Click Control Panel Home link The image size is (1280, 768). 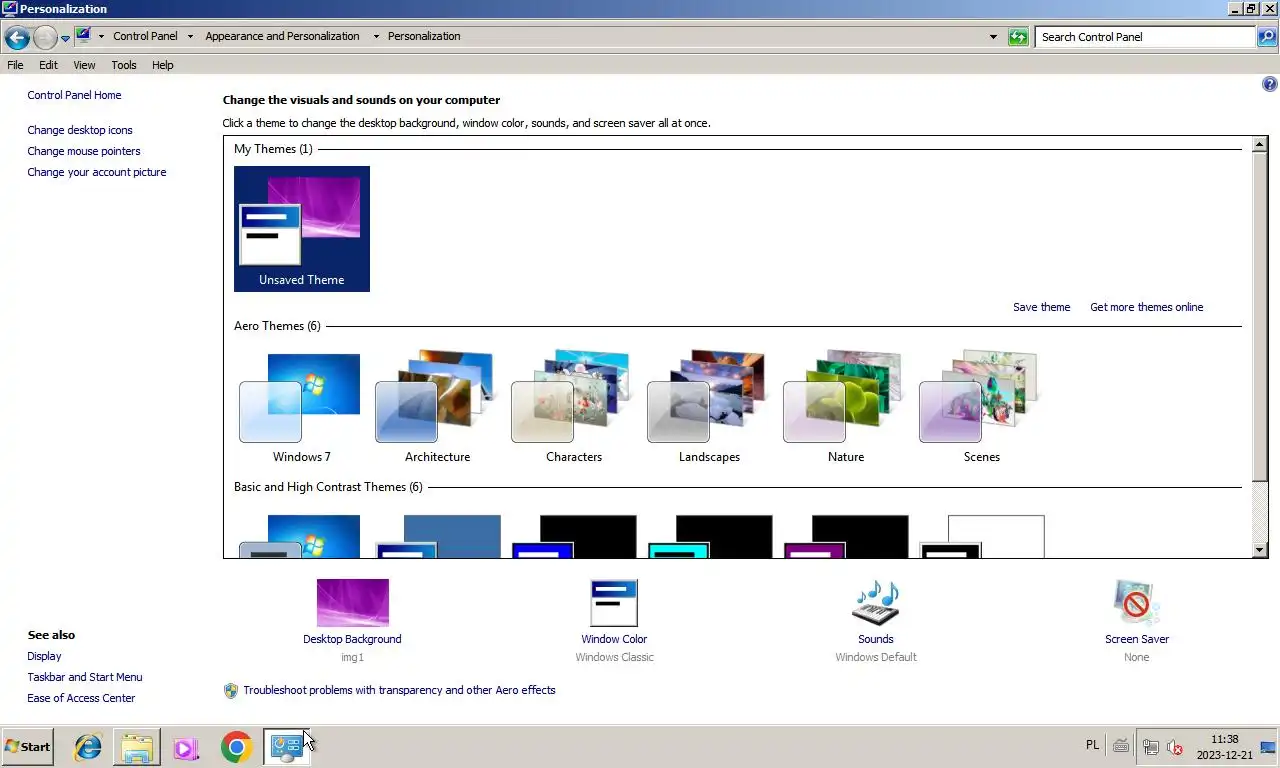click(x=74, y=95)
